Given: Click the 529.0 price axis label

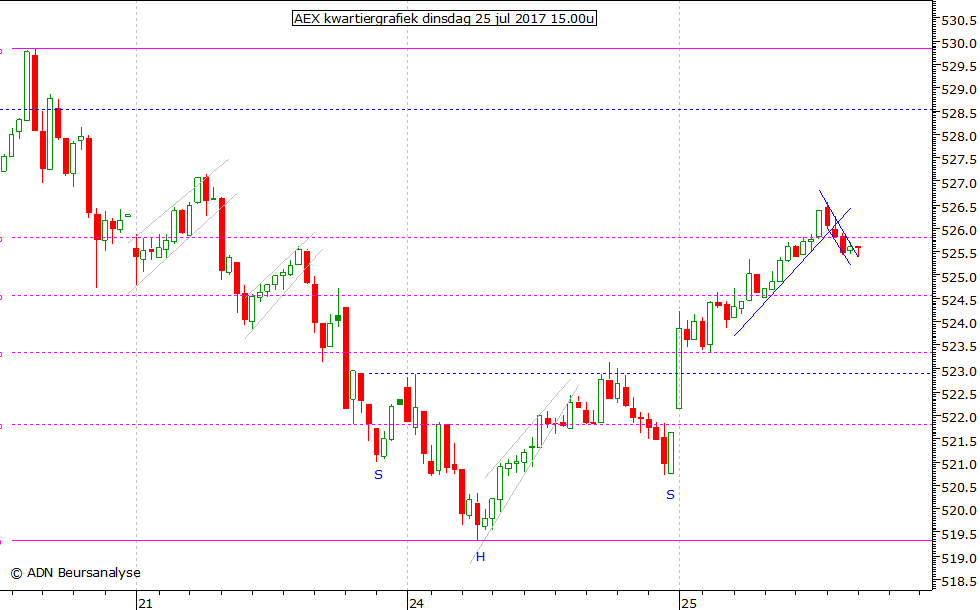Looking at the screenshot, I should [x=959, y=90].
